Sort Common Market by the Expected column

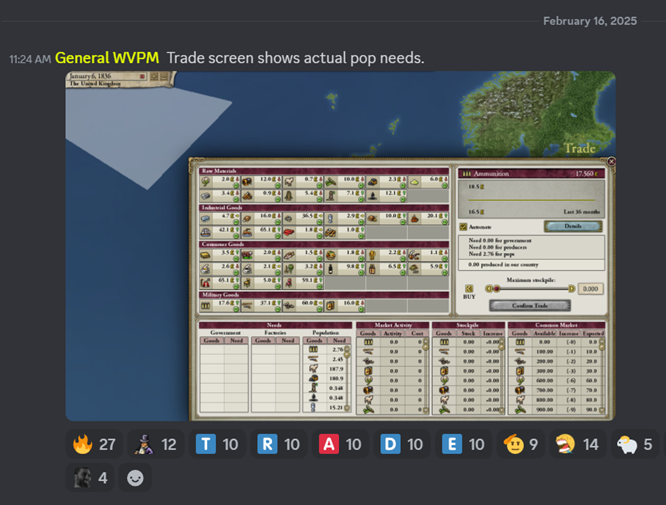point(593,333)
